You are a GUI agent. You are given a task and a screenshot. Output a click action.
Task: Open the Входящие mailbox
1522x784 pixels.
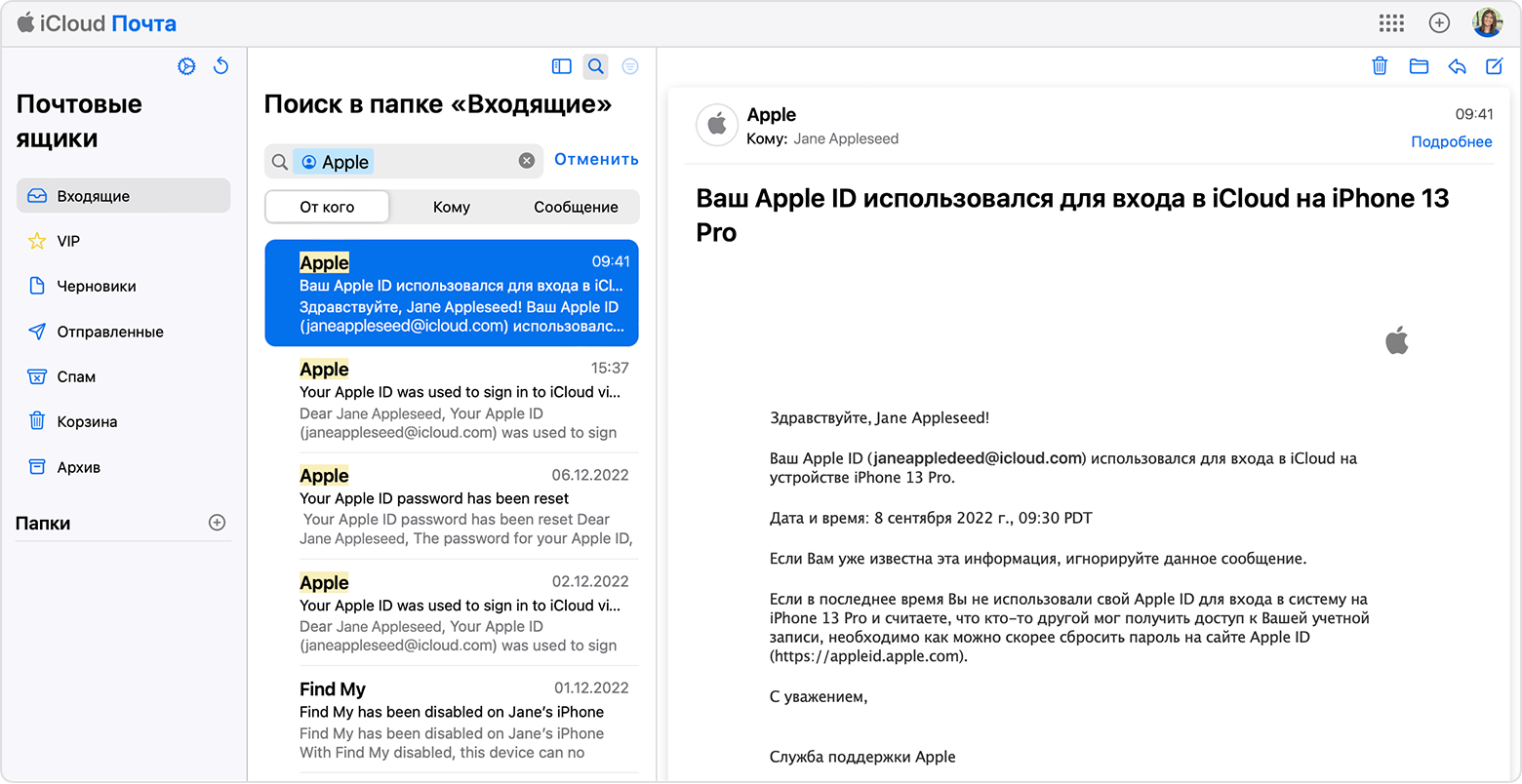pyautogui.click(x=124, y=196)
